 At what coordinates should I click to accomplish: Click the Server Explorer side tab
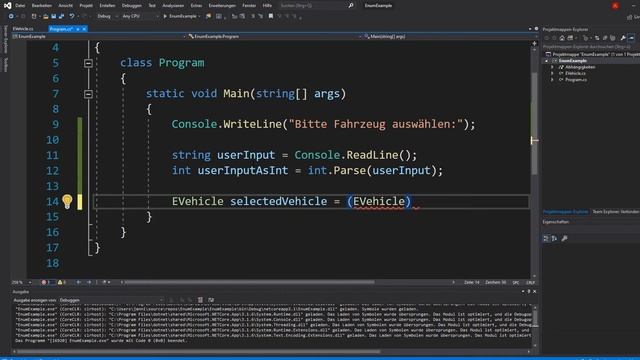[x=5, y=39]
